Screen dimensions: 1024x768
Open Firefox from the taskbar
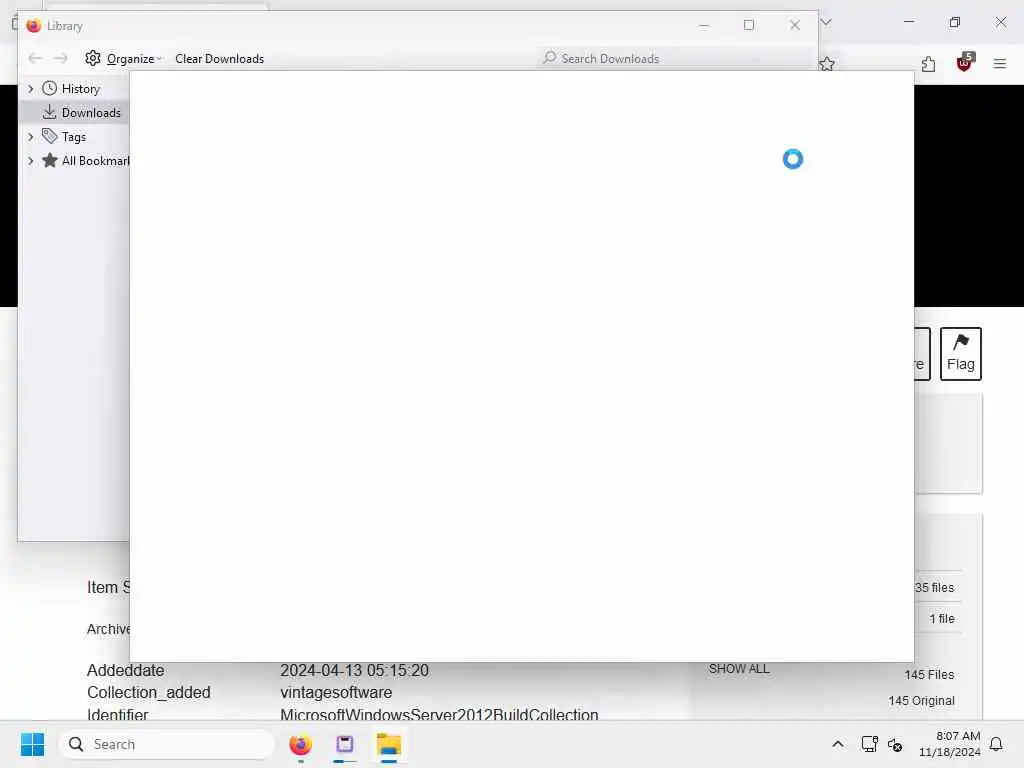point(300,744)
